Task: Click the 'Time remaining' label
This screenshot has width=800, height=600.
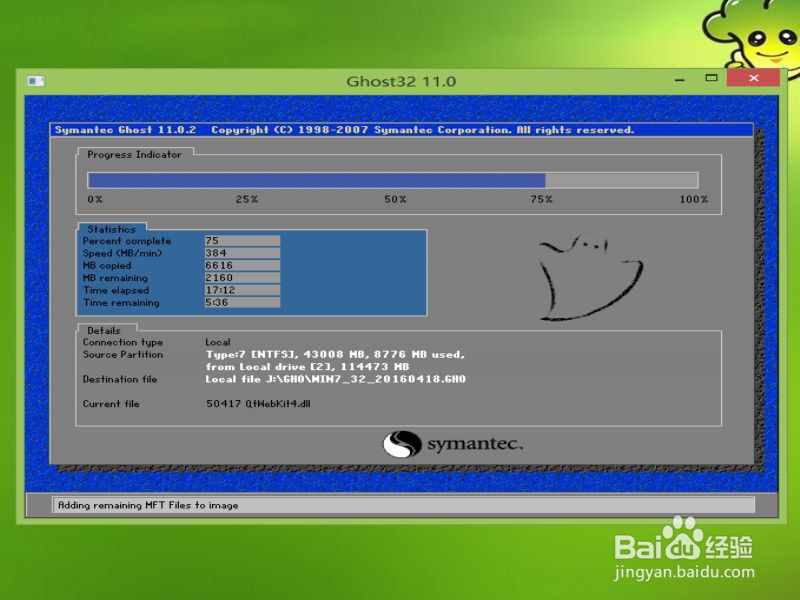Action: pos(121,303)
